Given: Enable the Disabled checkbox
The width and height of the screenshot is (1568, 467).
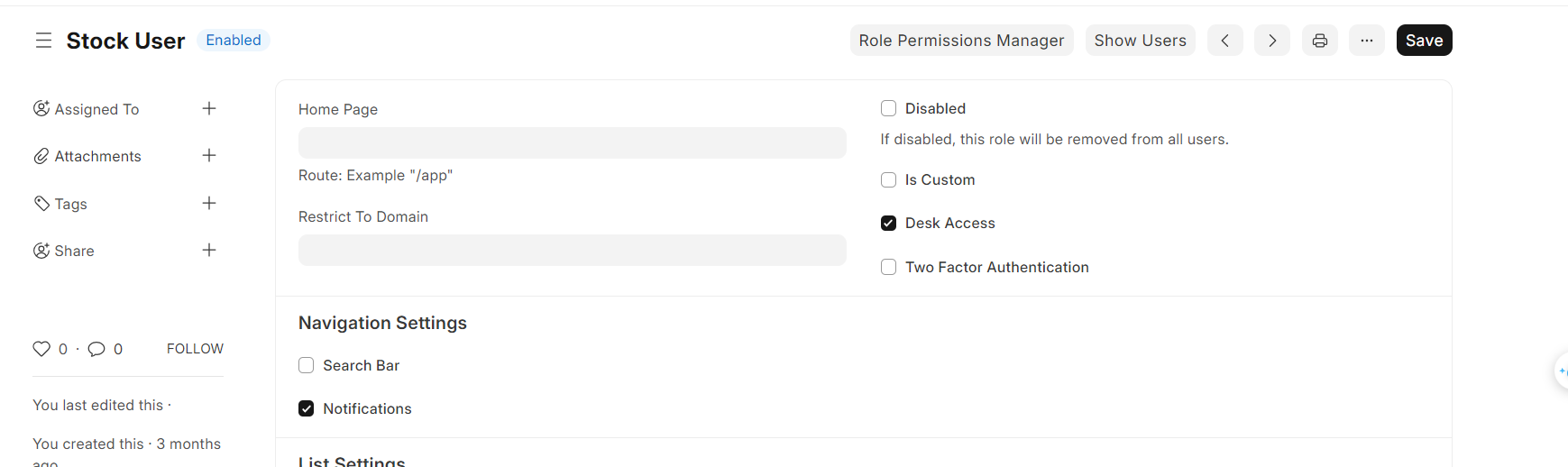Looking at the screenshot, I should 888,108.
